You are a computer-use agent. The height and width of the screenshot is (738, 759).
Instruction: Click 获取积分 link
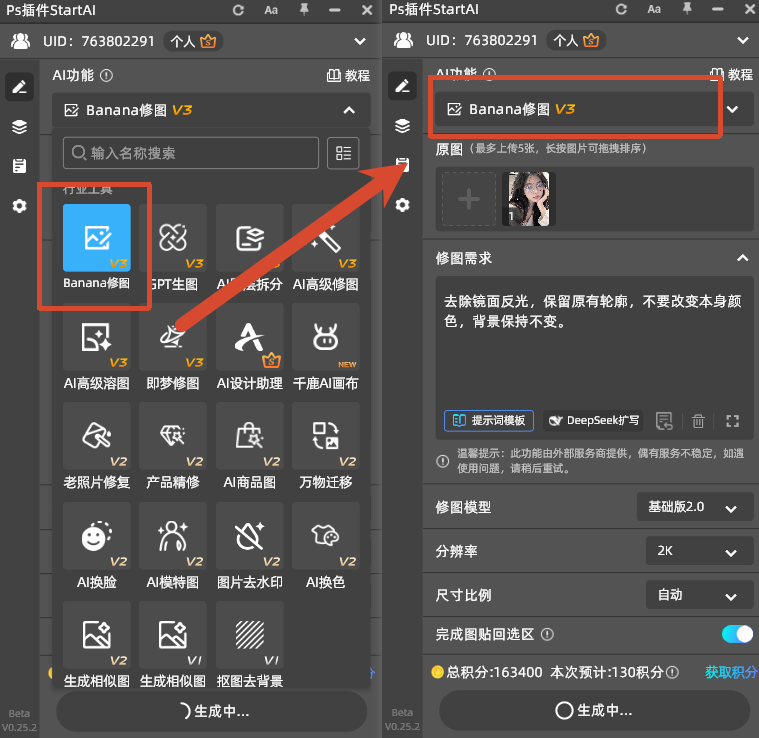(731, 672)
